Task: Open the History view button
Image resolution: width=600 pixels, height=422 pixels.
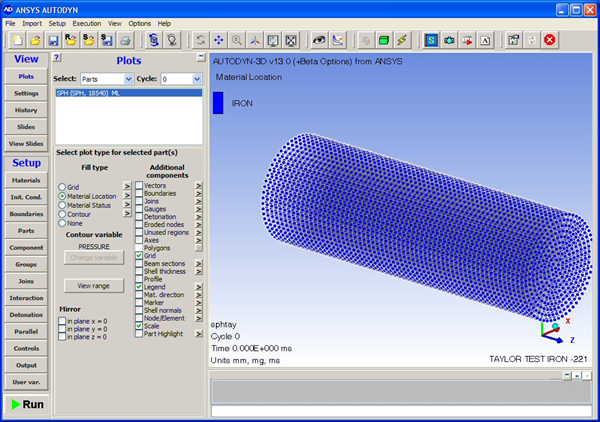Action: (x=26, y=110)
